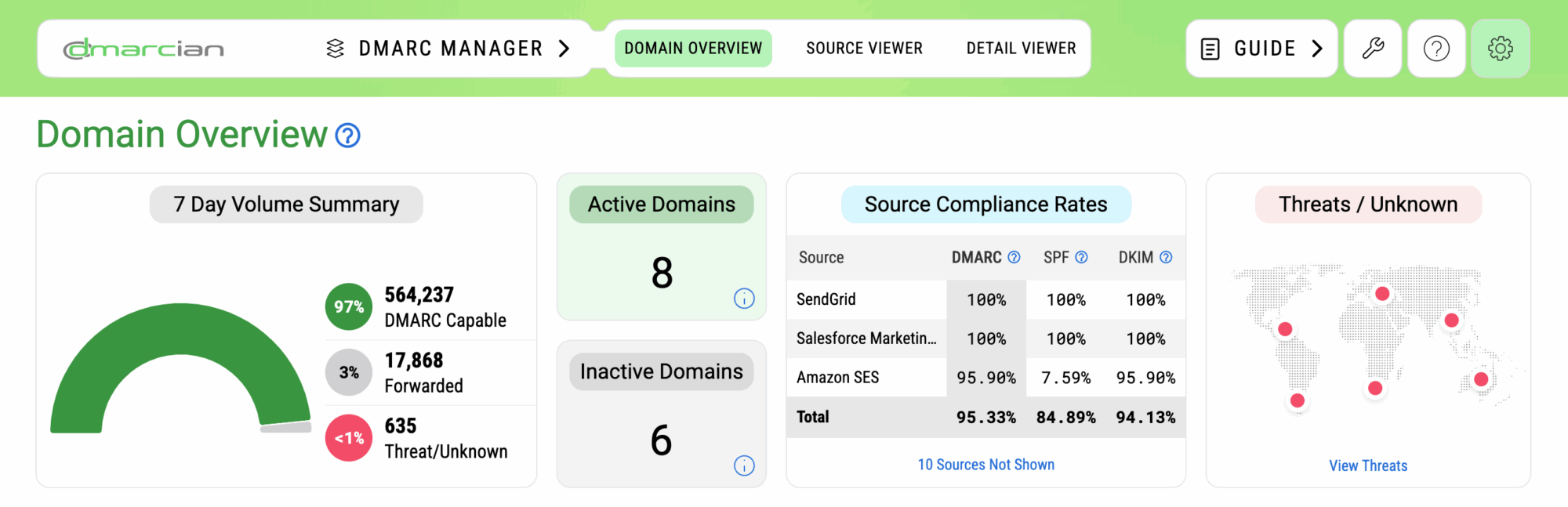This screenshot has width=1568, height=507.
Task: Open the settings gear button
Action: (1501, 49)
